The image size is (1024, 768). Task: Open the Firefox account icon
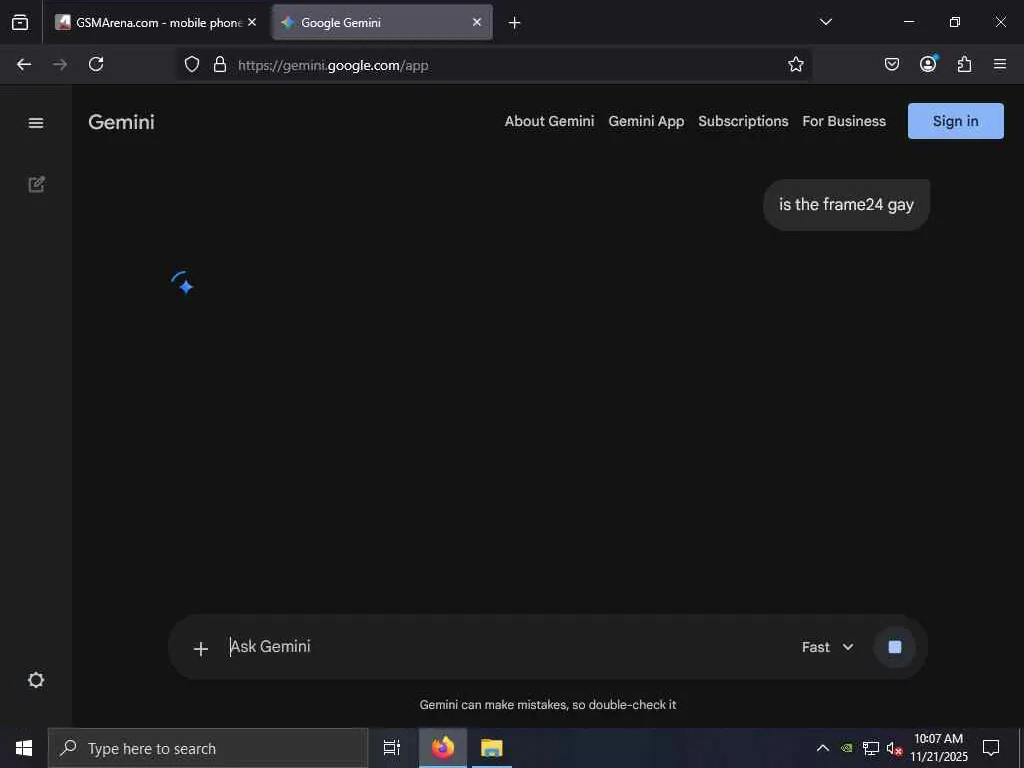pos(928,63)
